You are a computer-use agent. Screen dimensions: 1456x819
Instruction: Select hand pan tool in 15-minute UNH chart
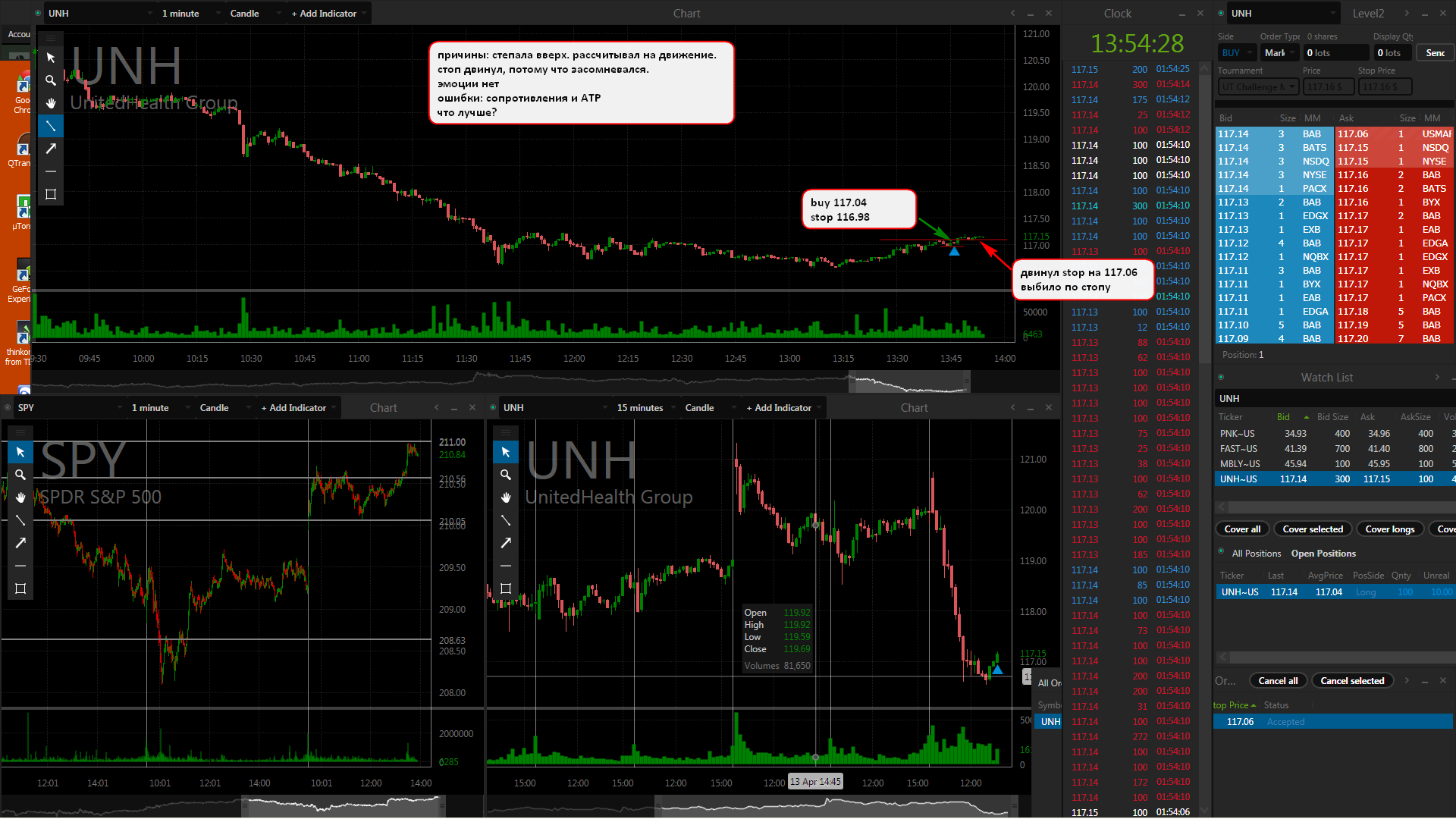(506, 497)
